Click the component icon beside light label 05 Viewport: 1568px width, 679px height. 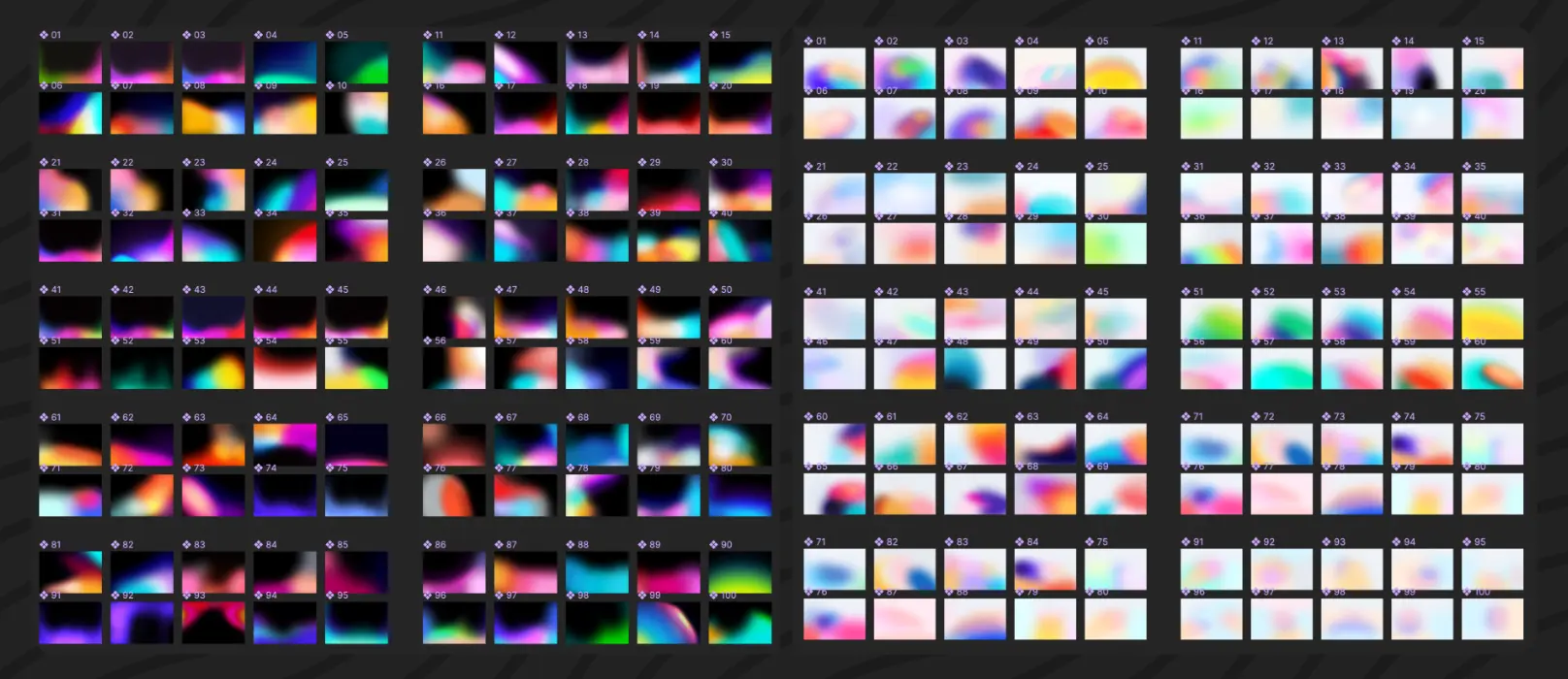point(1090,42)
